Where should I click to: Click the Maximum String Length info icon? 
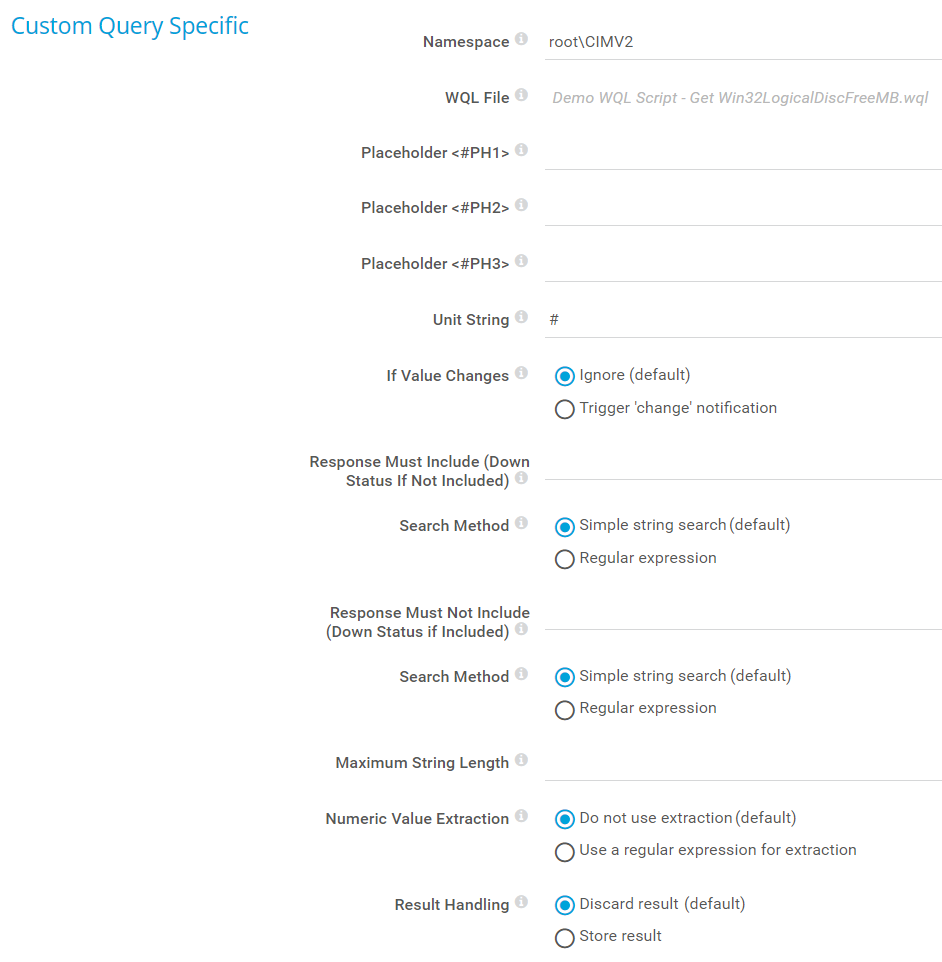tap(521, 761)
